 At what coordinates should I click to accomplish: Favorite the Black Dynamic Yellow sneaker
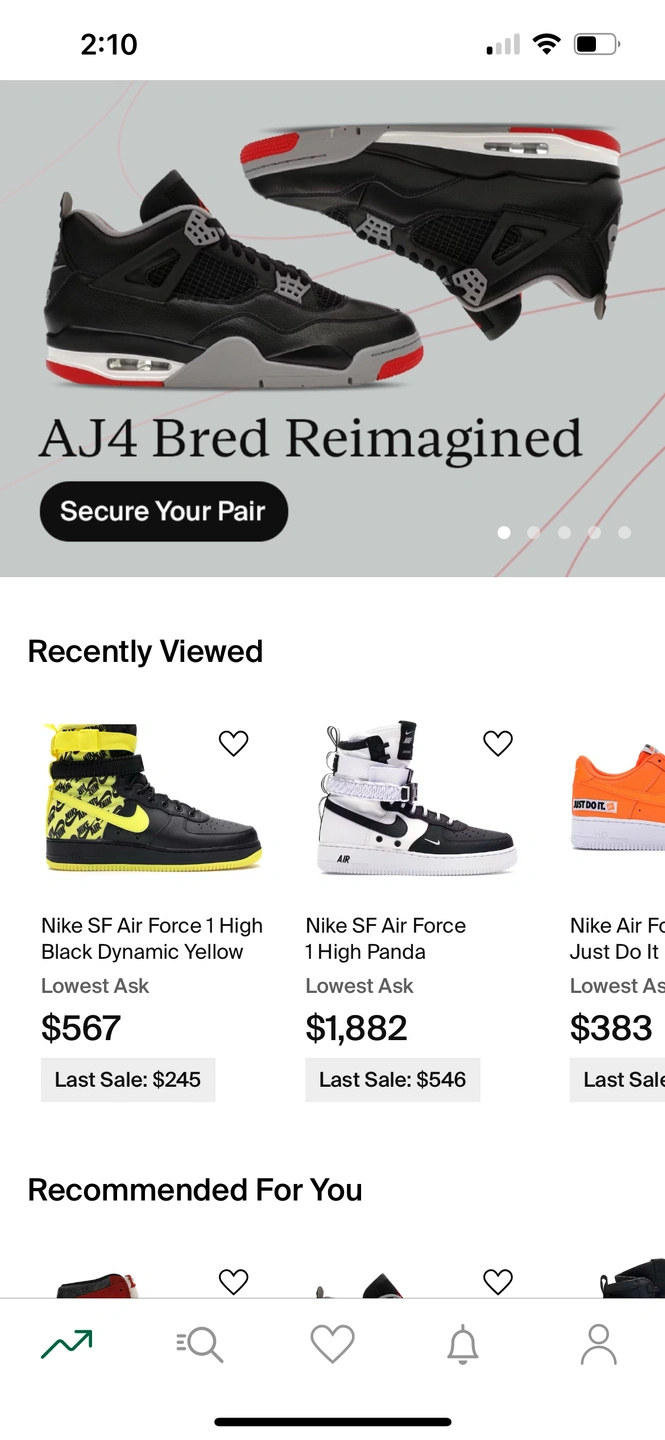coord(233,743)
